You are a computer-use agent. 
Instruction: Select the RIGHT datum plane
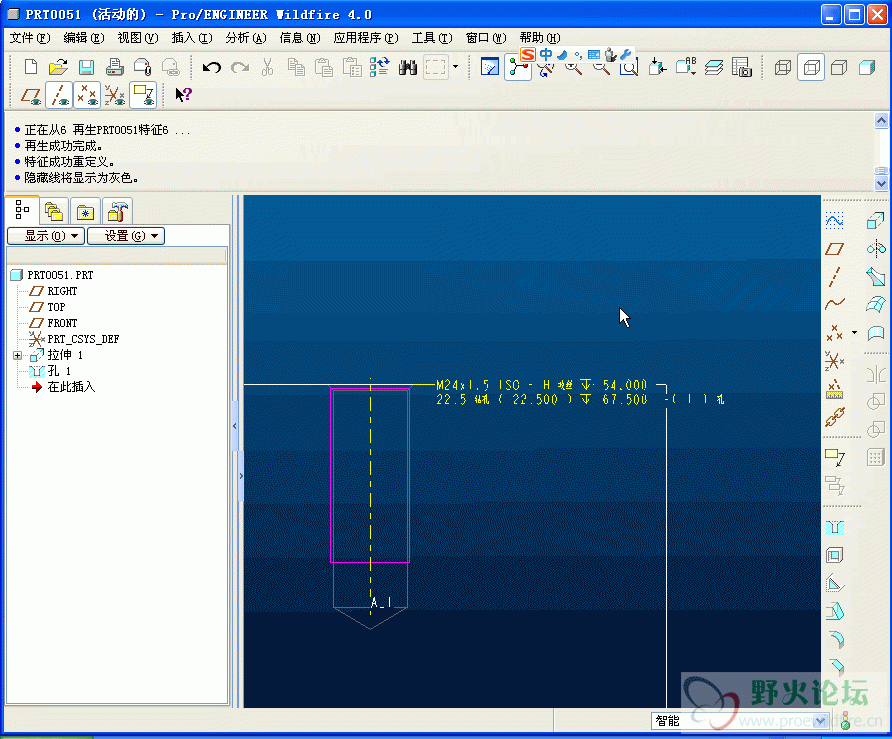click(x=62, y=291)
